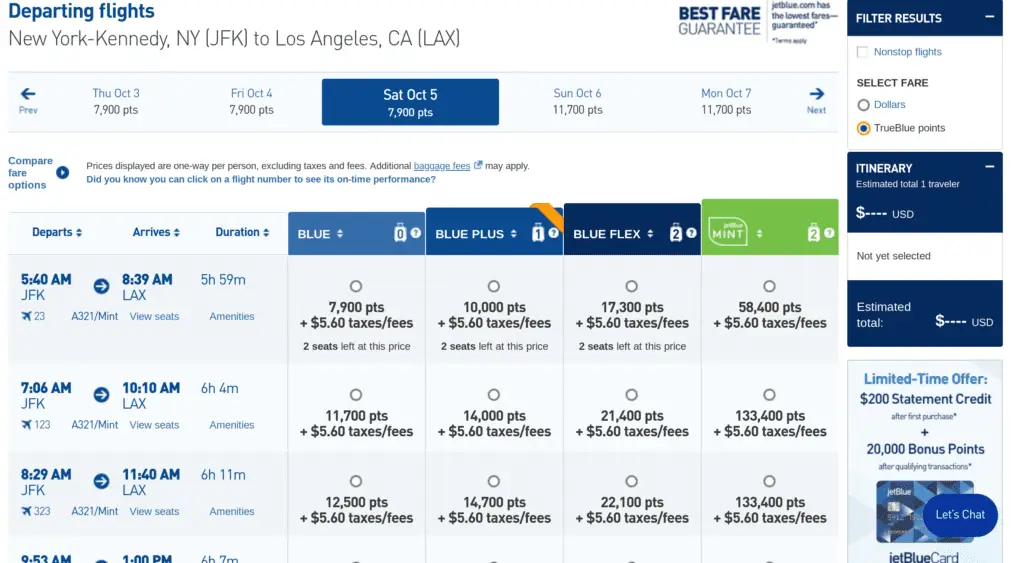Select Blue Flex 17,300 pts fare
This screenshot has height=563, width=1024.
(x=632, y=286)
